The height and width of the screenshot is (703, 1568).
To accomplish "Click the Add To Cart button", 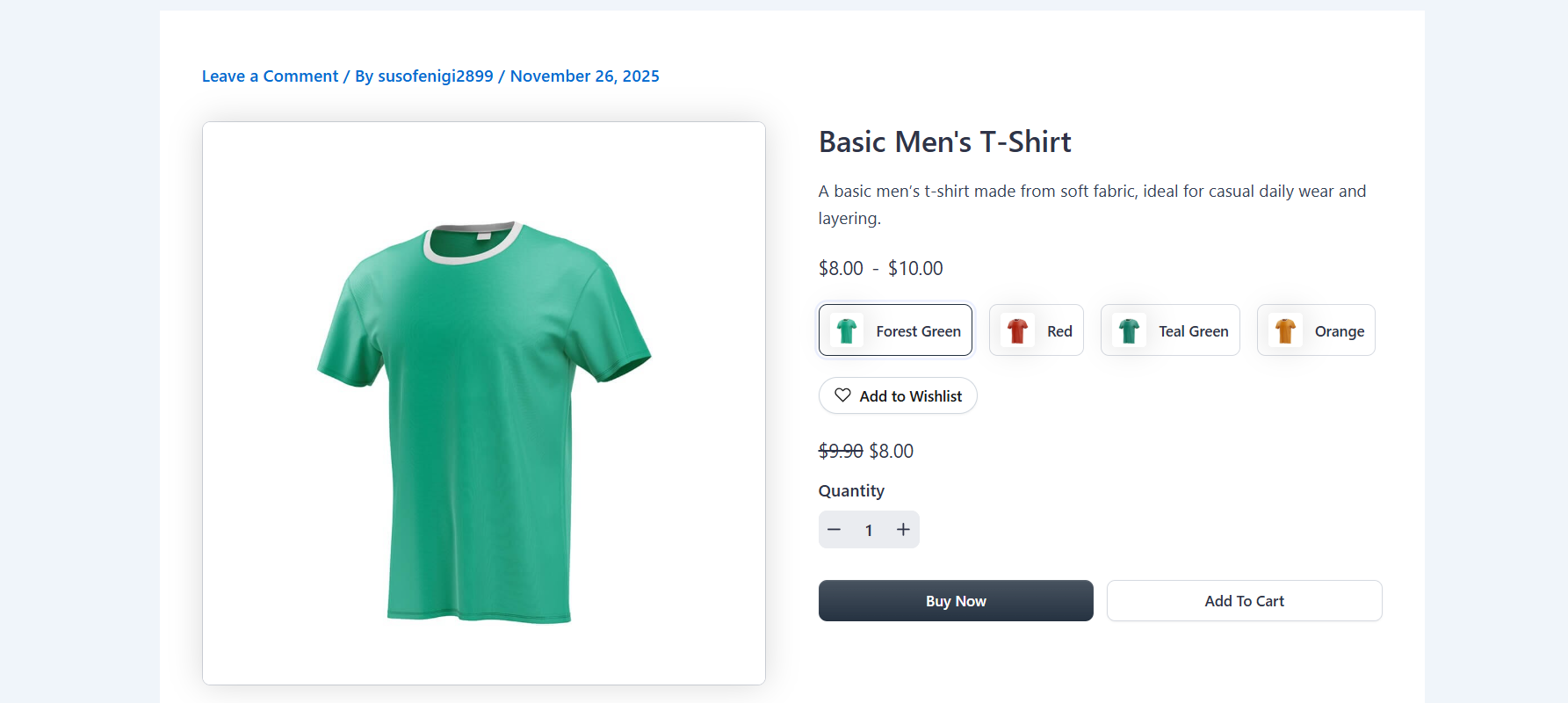I will [x=1244, y=601].
